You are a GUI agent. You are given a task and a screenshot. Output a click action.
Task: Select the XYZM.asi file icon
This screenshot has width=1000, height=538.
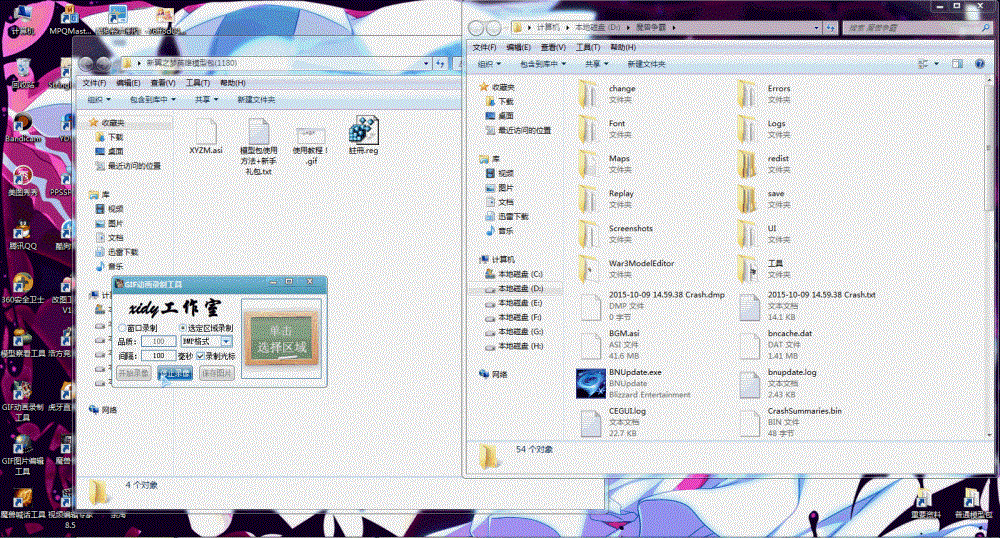click(205, 133)
